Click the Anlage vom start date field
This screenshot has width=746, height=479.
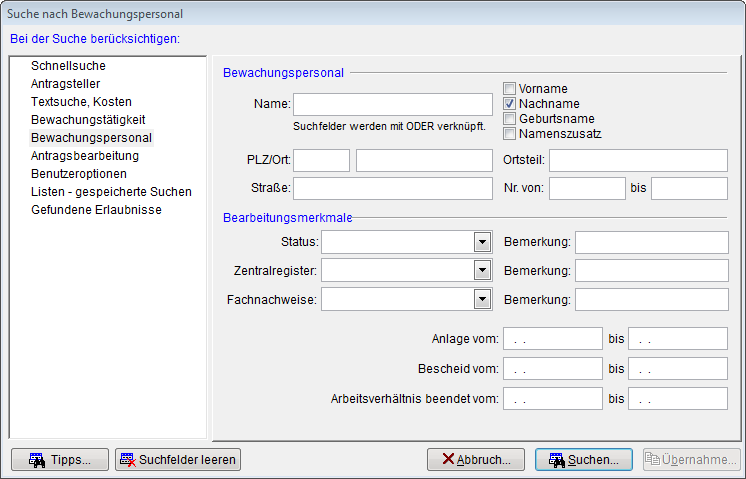coord(552,339)
